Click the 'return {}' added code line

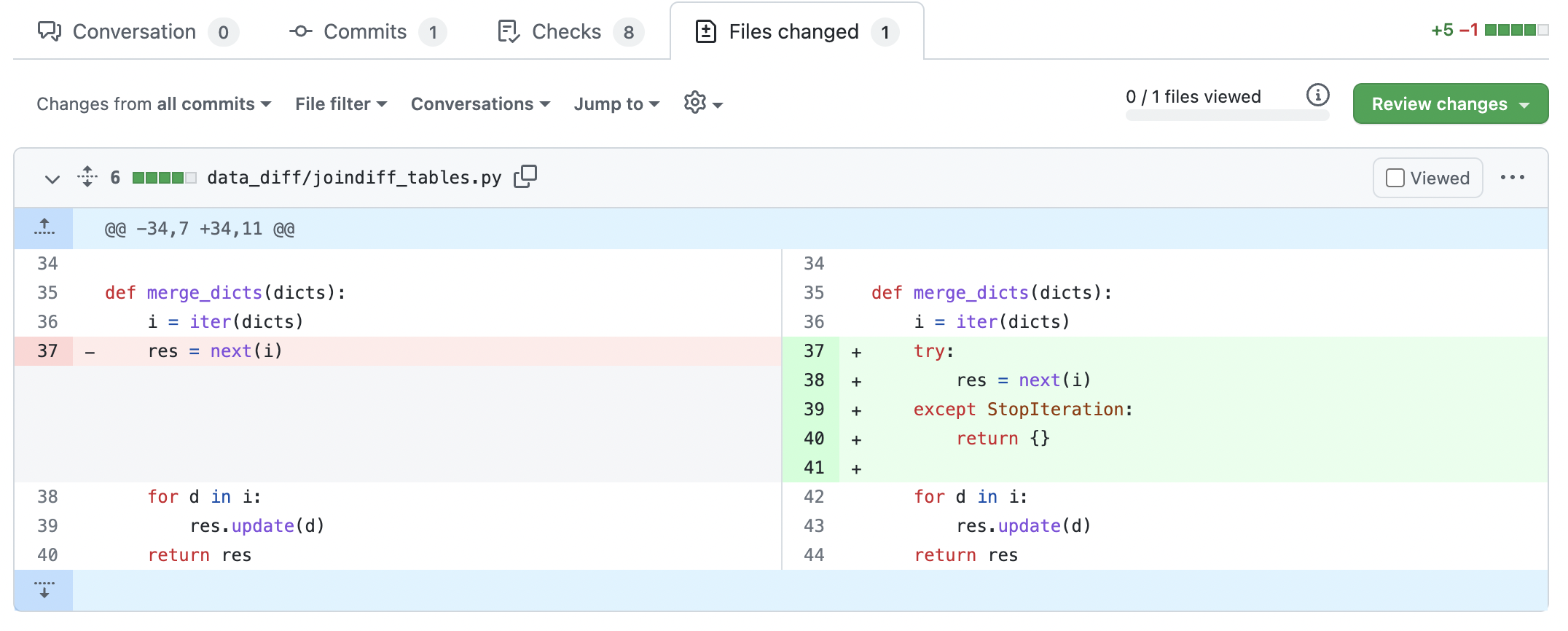pyautogui.click(x=1003, y=439)
